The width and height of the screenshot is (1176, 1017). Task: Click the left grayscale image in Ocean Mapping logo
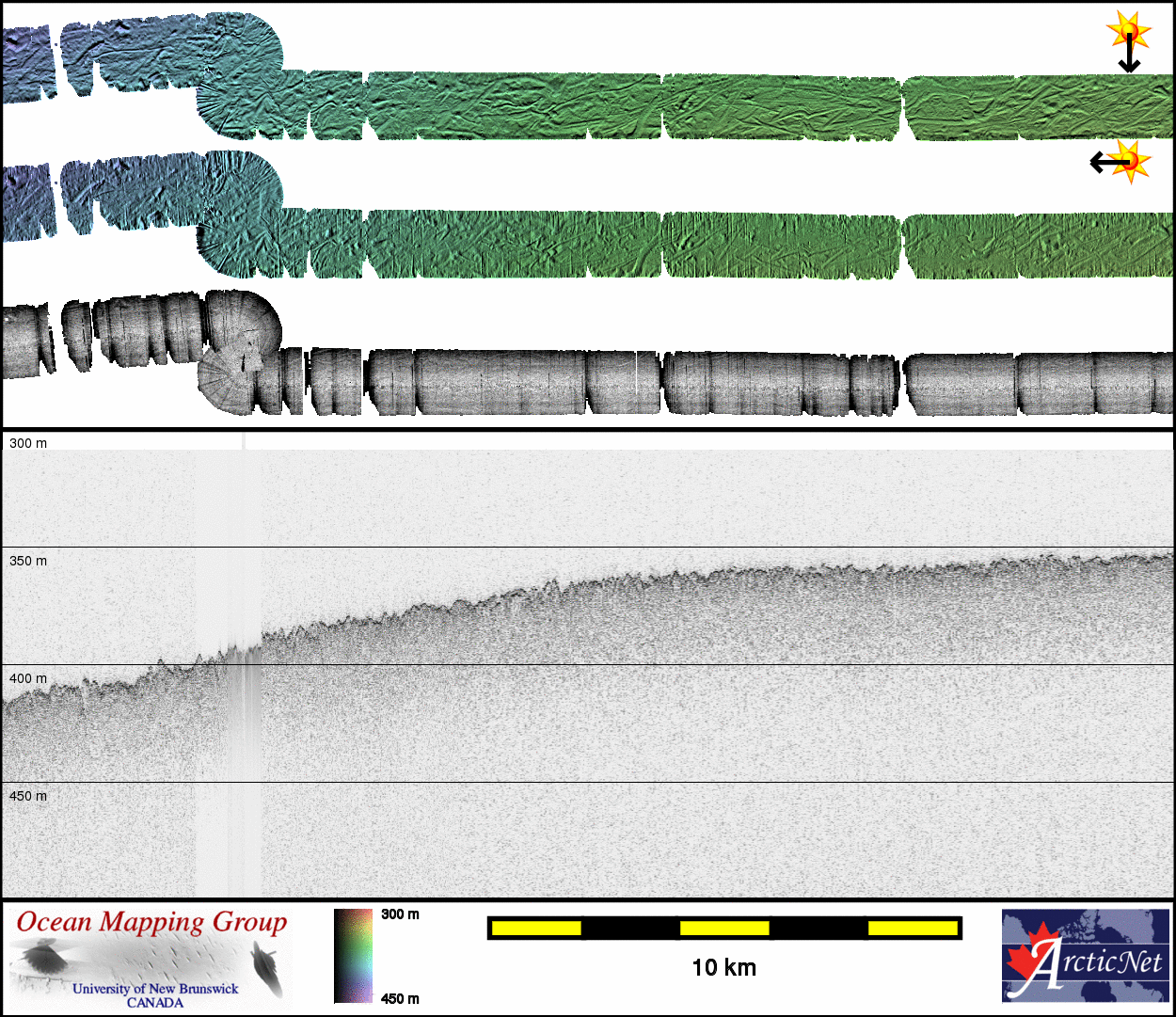pos(42,961)
